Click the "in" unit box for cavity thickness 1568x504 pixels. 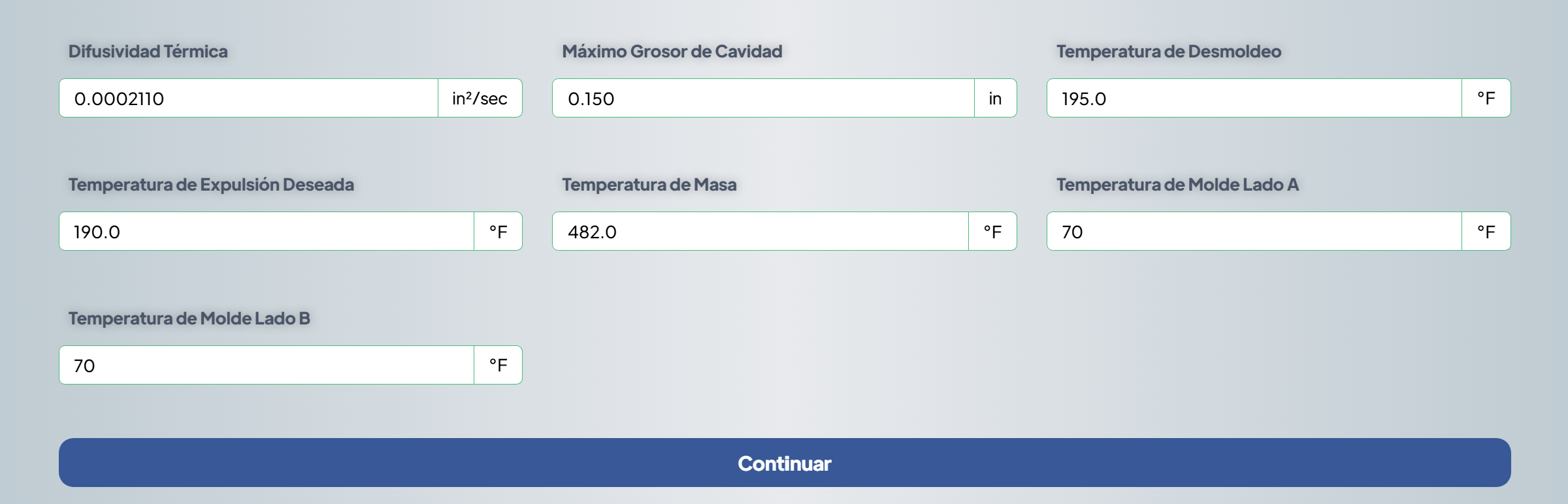[995, 99]
